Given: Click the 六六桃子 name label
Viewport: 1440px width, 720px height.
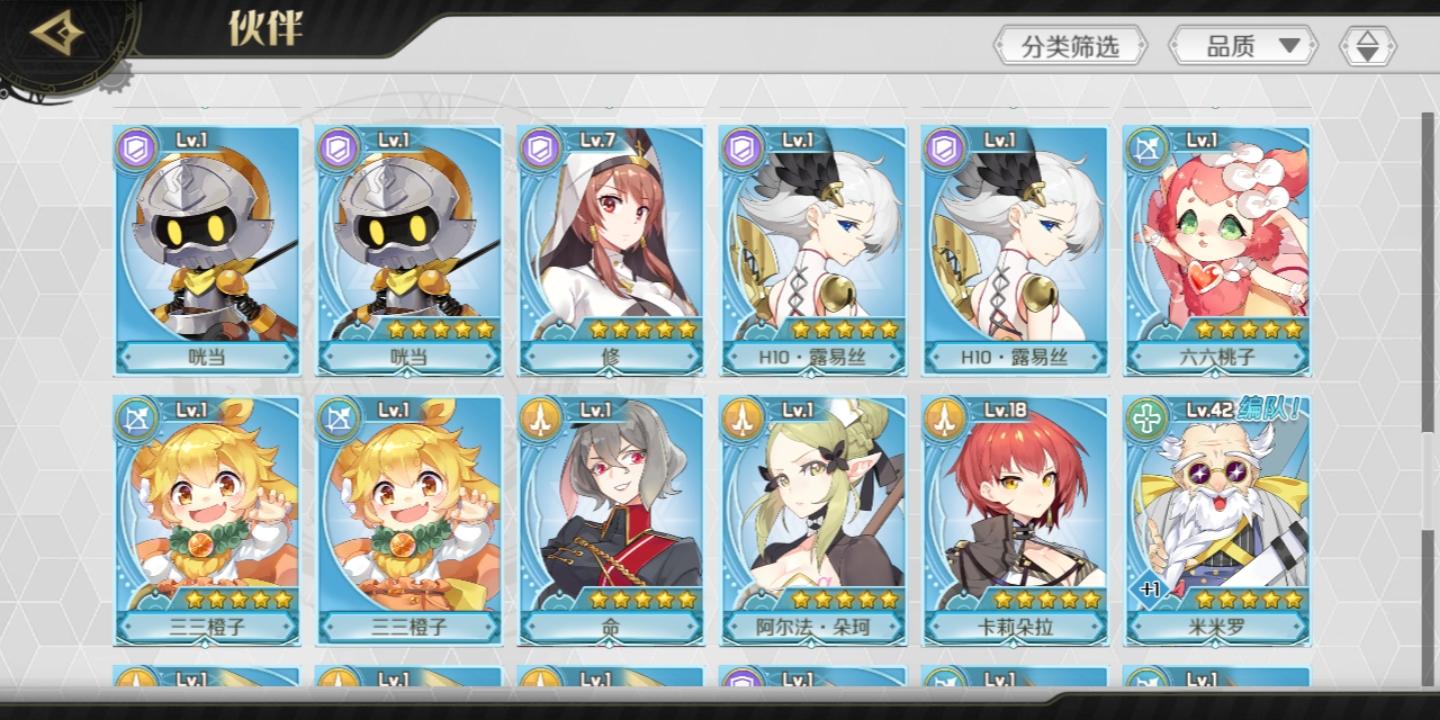Looking at the screenshot, I should click(x=1217, y=357).
